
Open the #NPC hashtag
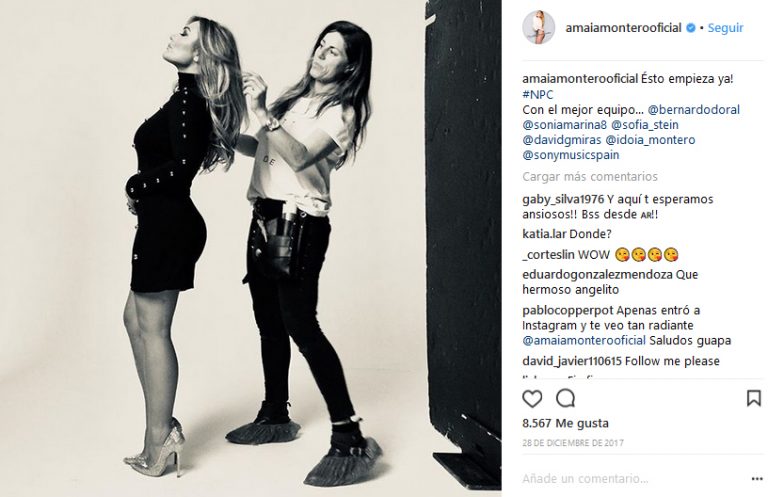[537, 94]
